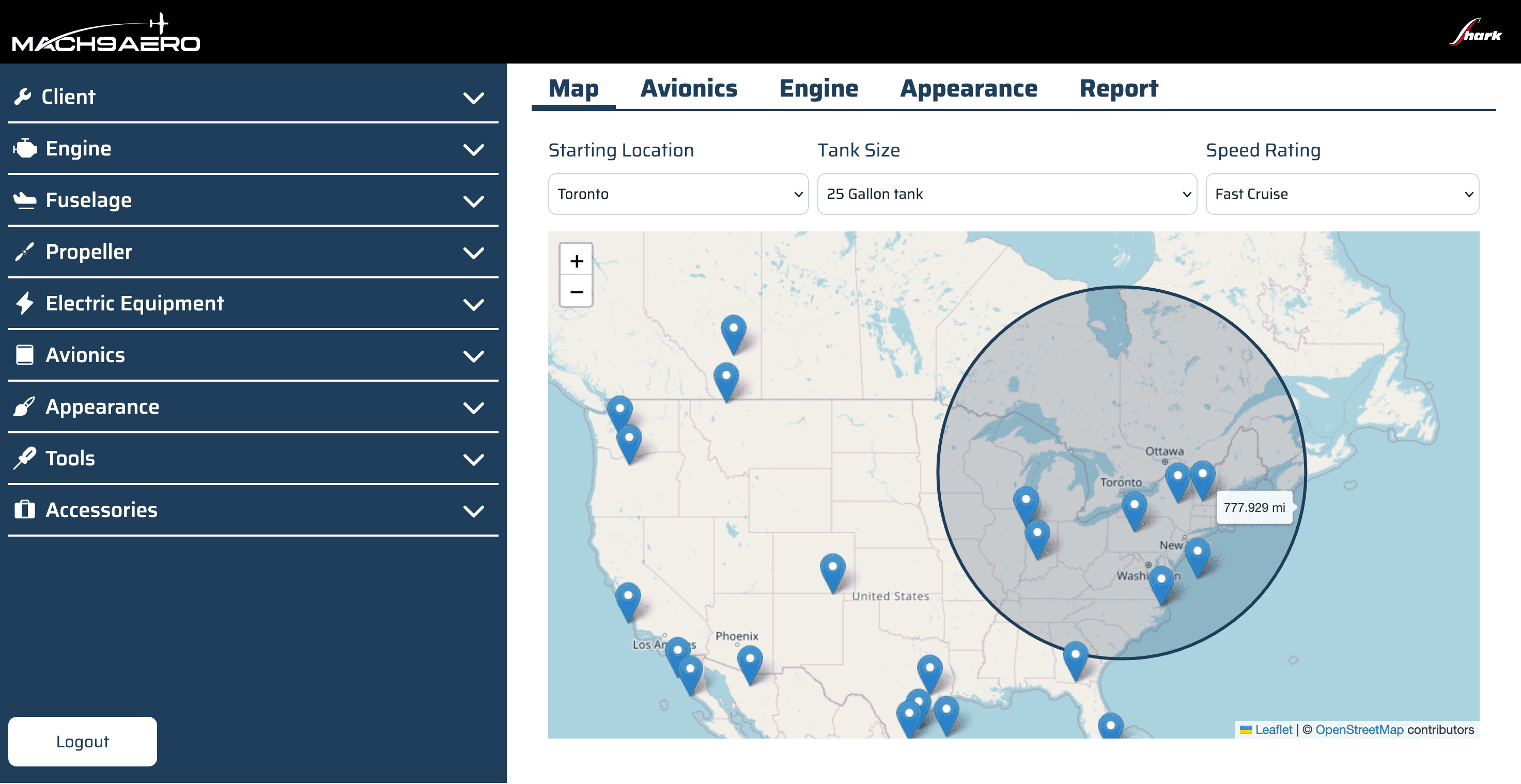Screen dimensions: 1521x784
Task: Open the Tank Size dropdown
Action: 1006,194
